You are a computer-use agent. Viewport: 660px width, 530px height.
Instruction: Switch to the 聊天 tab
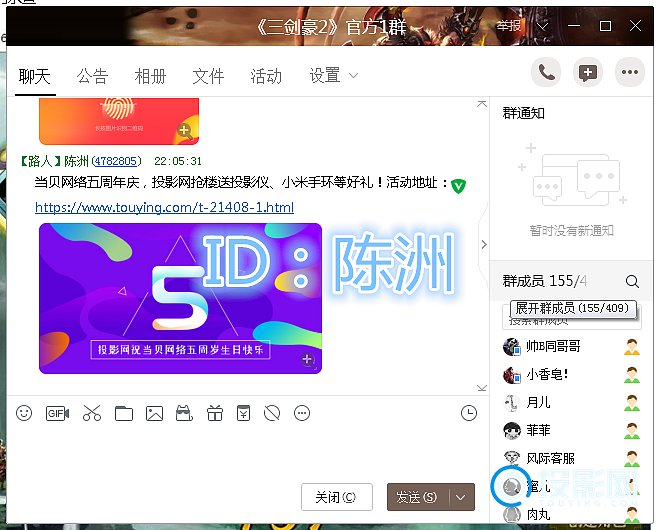click(x=35, y=77)
